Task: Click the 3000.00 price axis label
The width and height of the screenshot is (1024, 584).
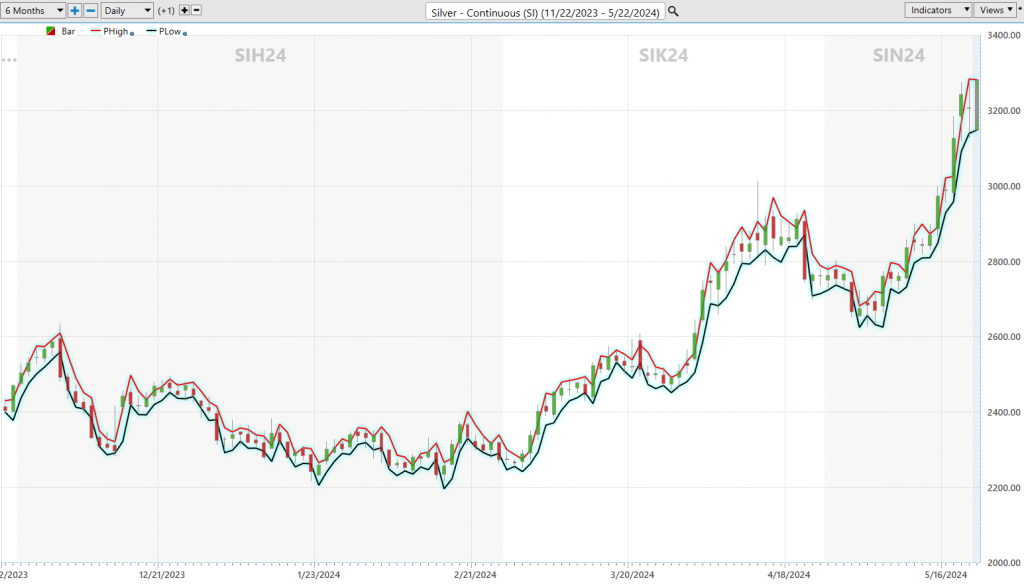Action: click(x=1002, y=186)
